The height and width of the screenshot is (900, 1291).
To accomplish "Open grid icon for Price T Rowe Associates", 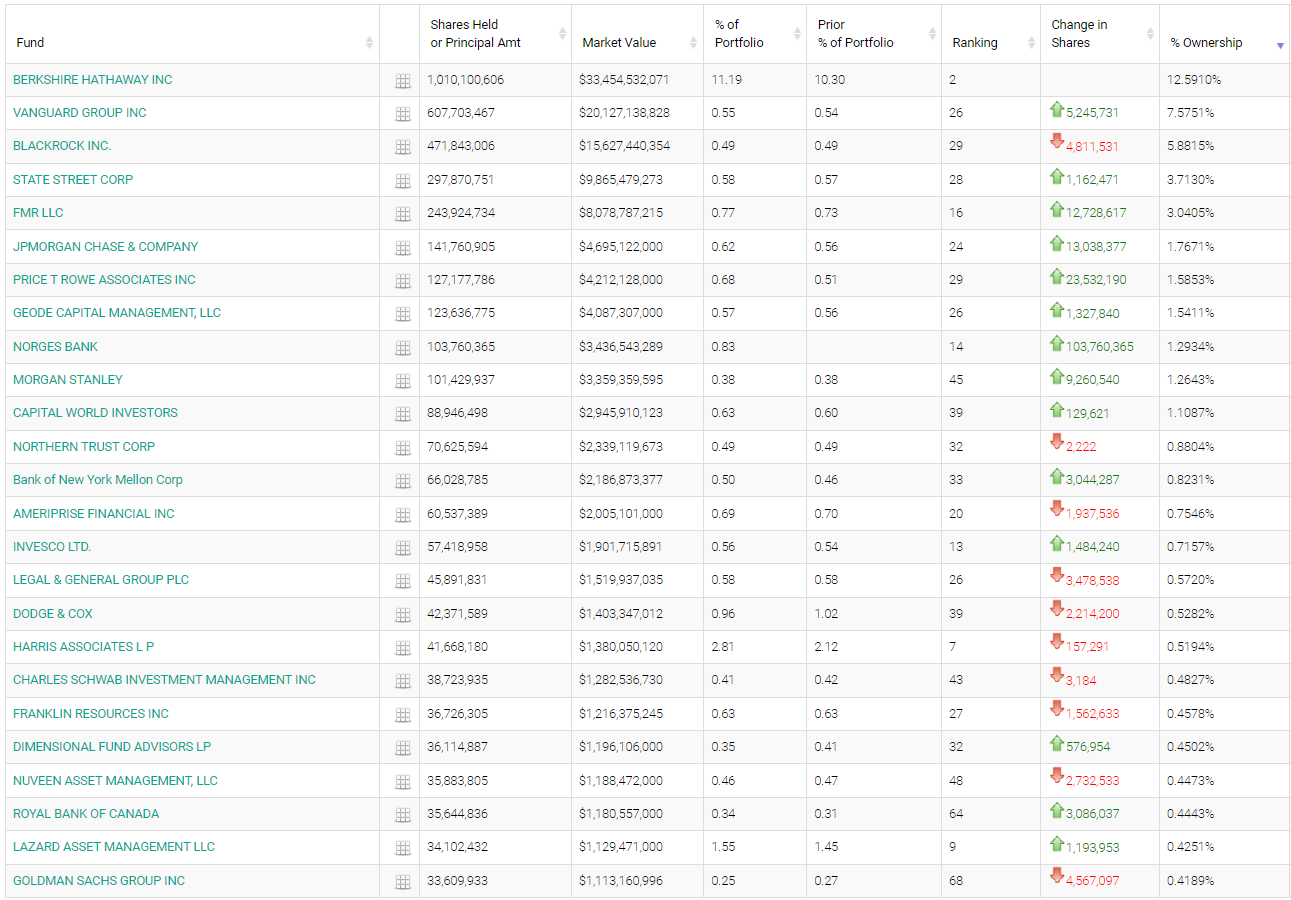I will pyautogui.click(x=403, y=281).
